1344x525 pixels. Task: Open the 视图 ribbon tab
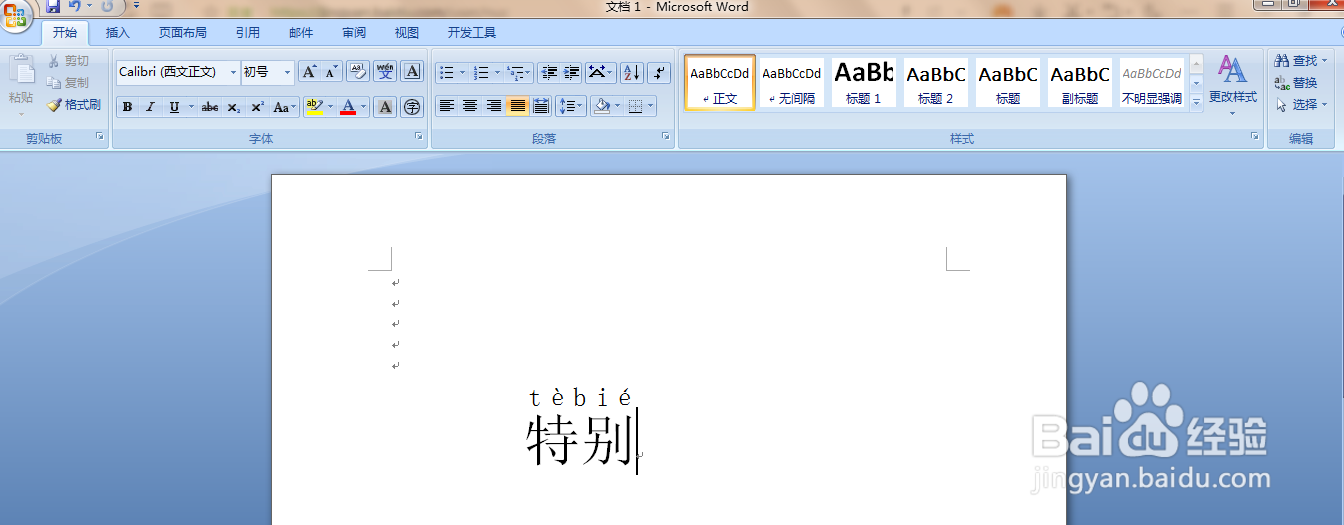pyautogui.click(x=407, y=33)
